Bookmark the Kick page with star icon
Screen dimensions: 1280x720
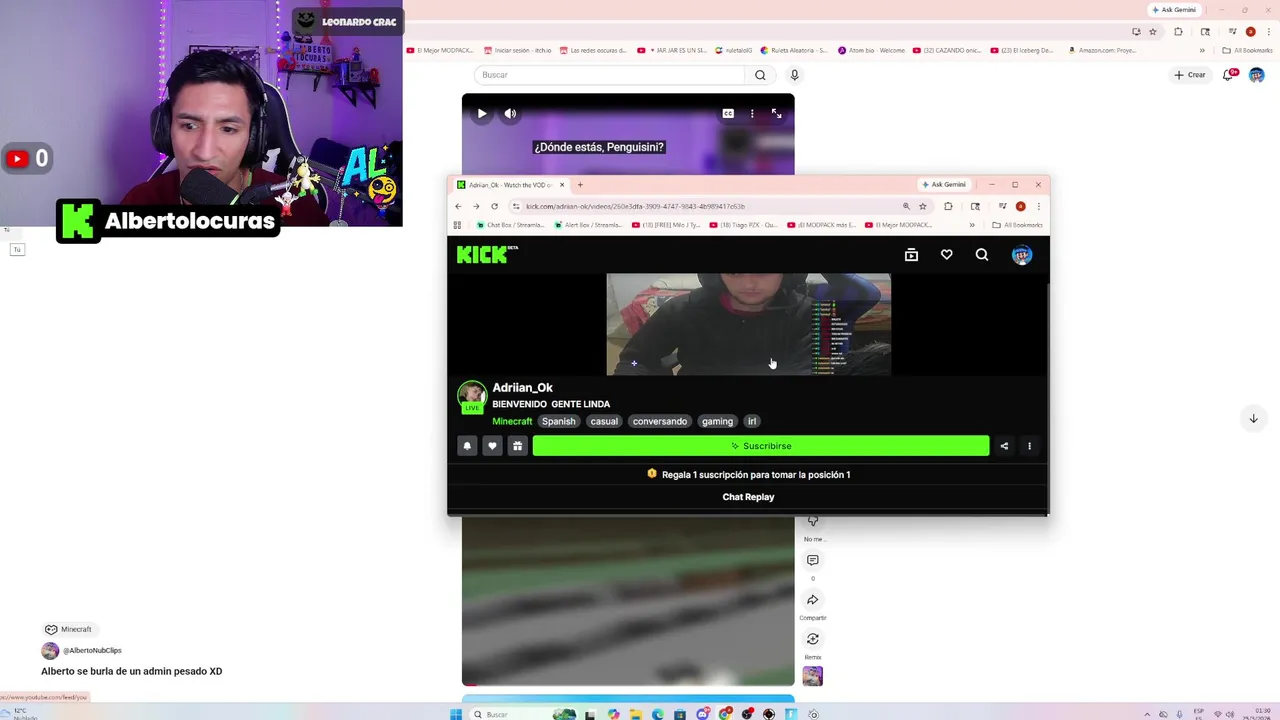(x=922, y=206)
